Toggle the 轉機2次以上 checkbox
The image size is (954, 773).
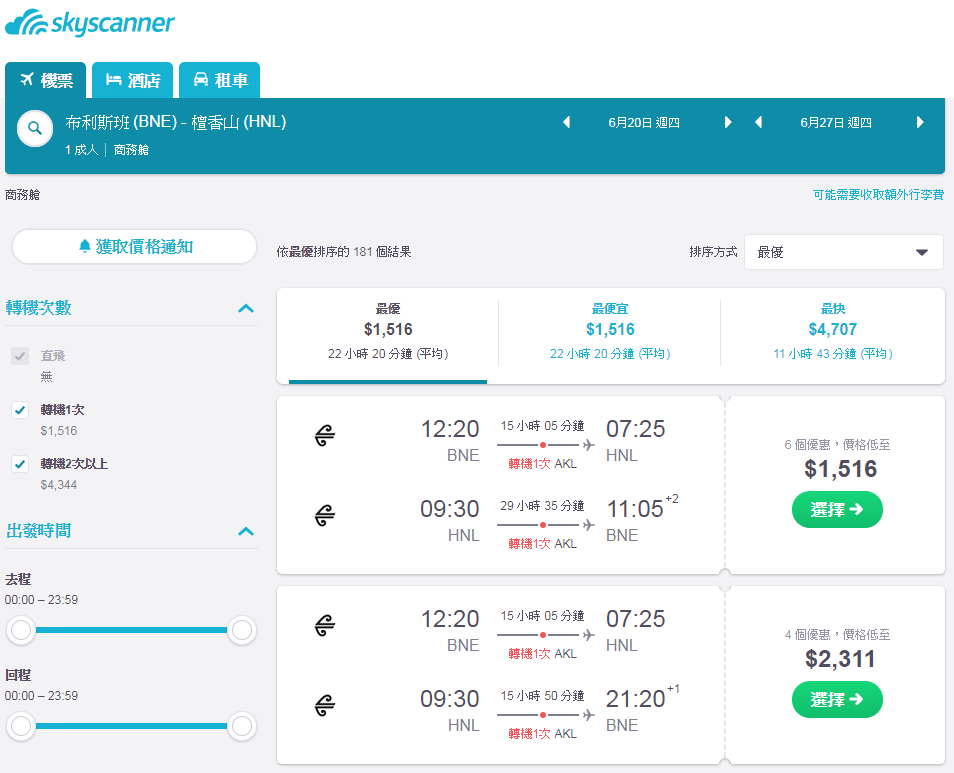(x=20, y=464)
